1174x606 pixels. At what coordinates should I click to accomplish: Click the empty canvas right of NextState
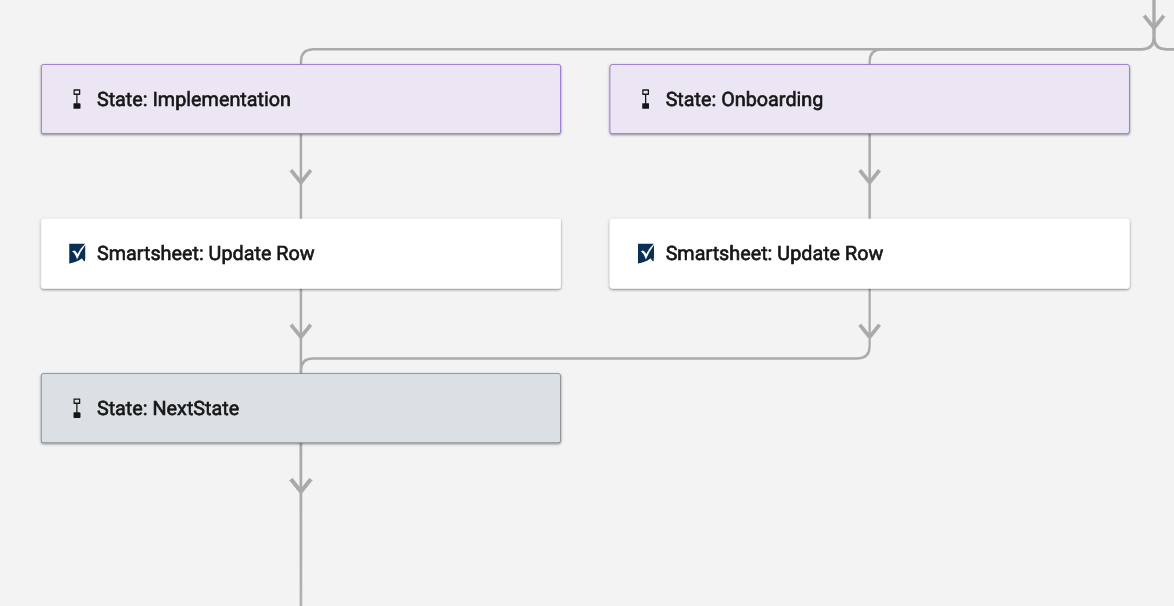pyautogui.click(x=861, y=449)
